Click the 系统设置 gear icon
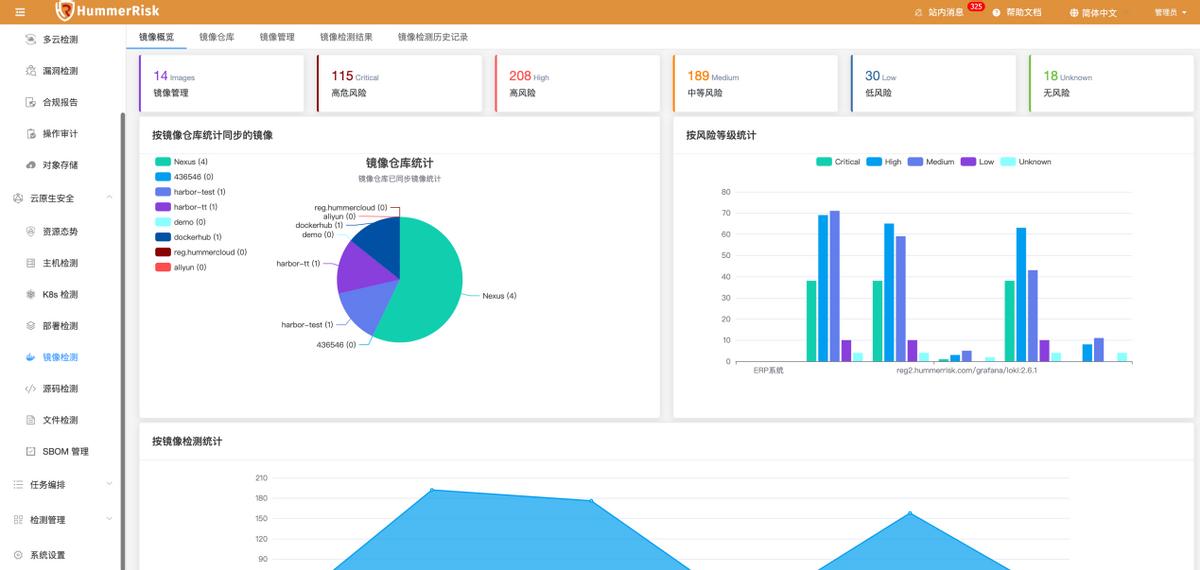Image resolution: width=1200 pixels, height=570 pixels. coord(18,555)
